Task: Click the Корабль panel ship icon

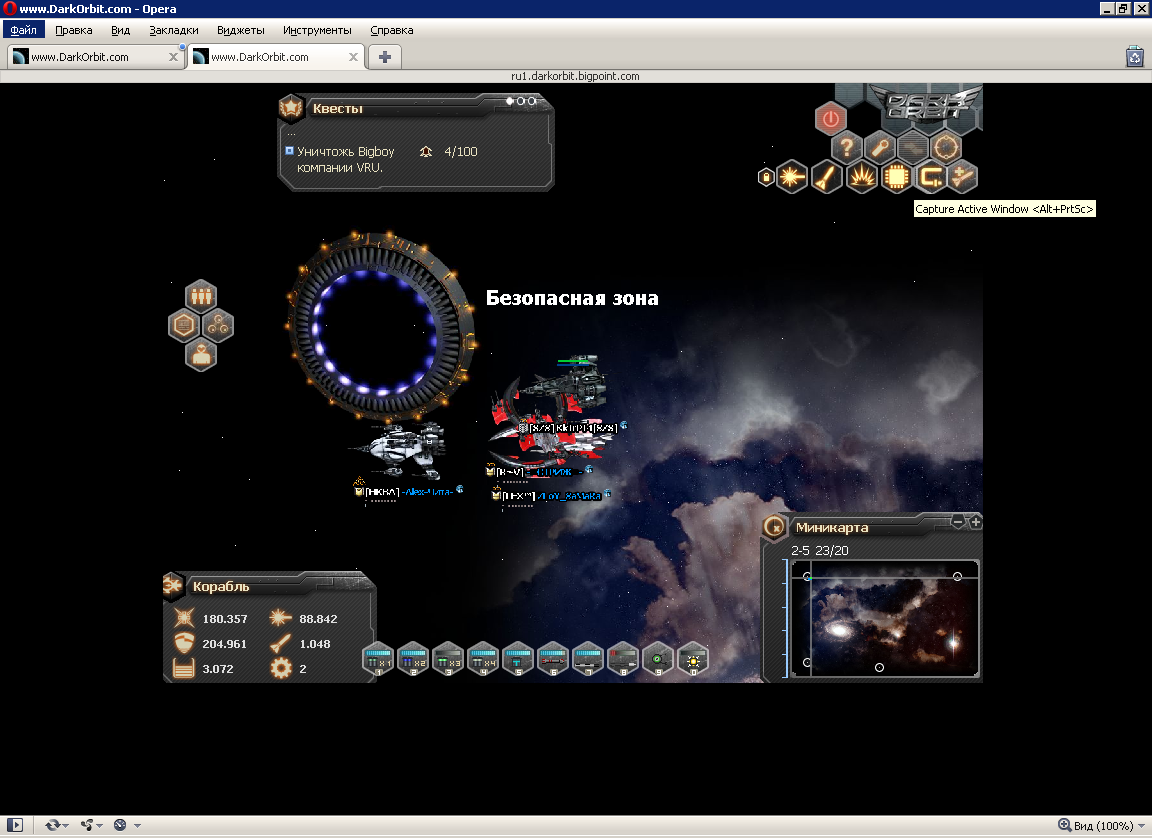Action: 173,585
